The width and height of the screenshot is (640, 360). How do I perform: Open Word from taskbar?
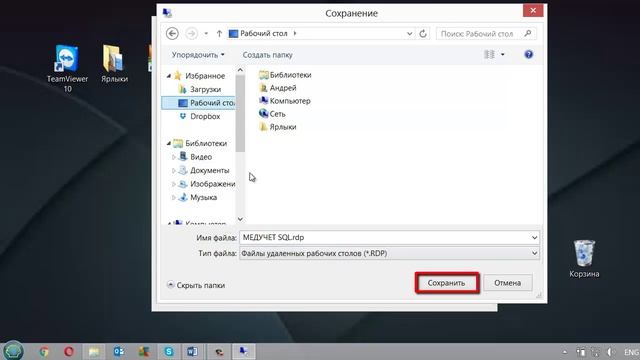point(193,351)
